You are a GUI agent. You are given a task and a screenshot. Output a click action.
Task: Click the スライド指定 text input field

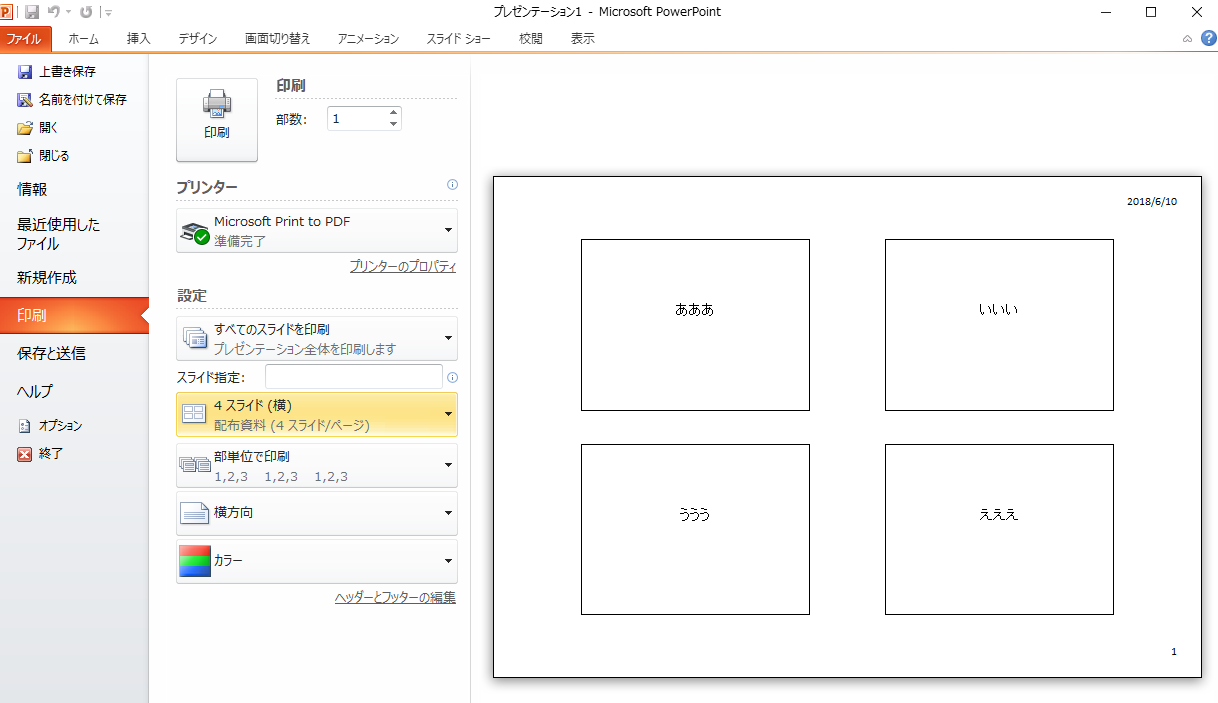coord(353,377)
